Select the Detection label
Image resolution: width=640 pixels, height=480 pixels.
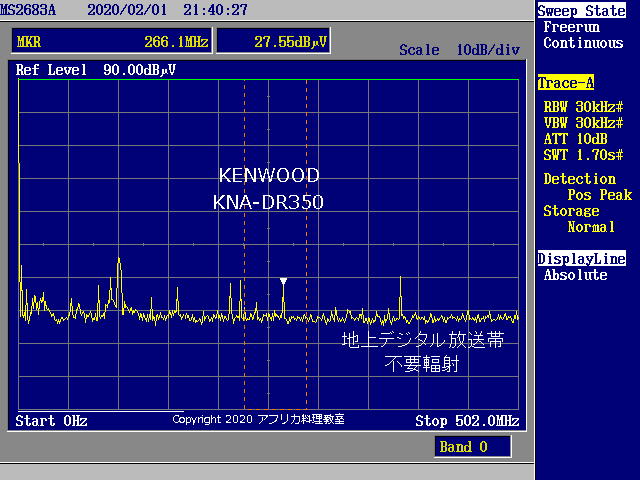point(580,179)
